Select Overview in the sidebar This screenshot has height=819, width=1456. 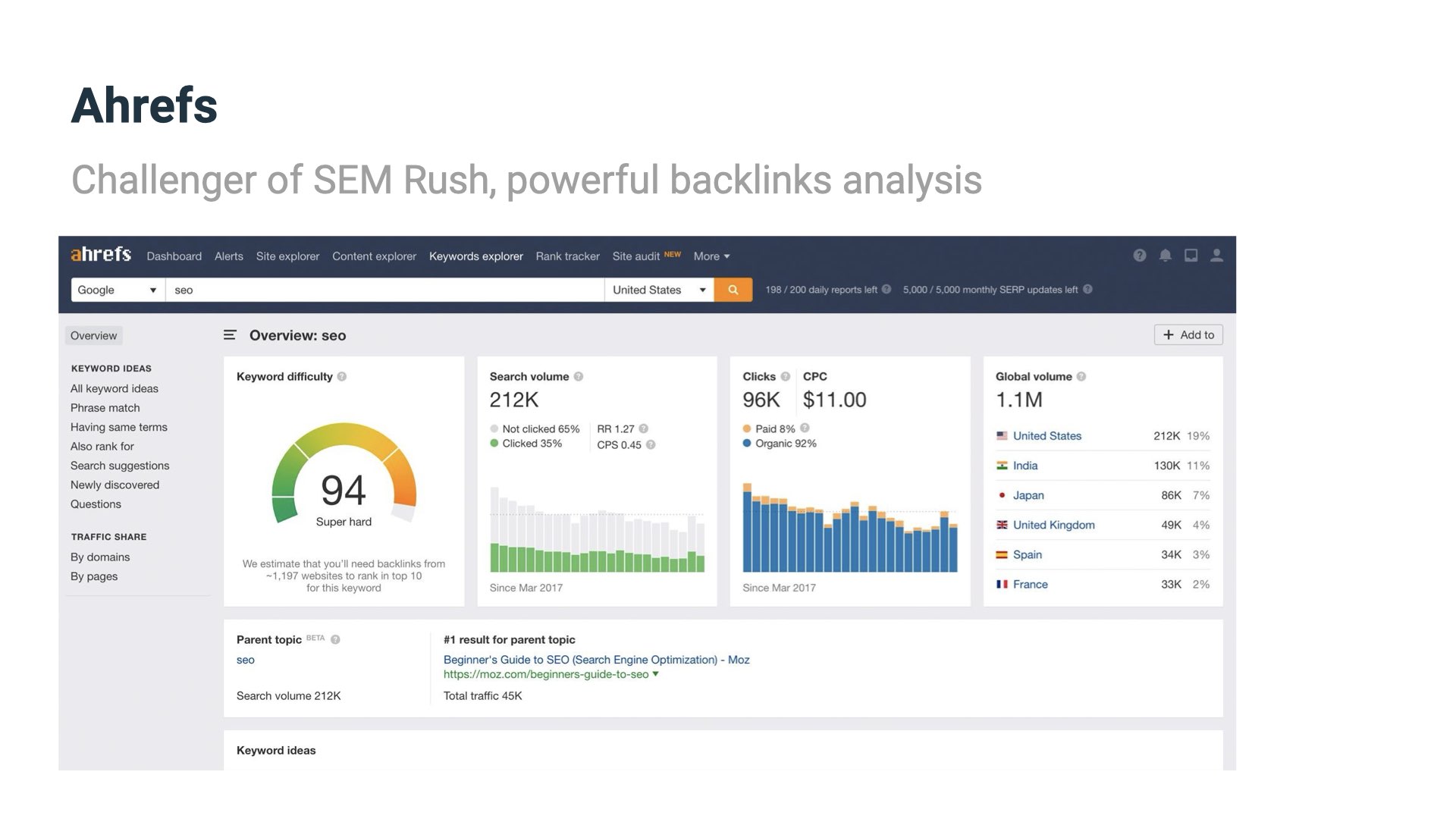94,336
